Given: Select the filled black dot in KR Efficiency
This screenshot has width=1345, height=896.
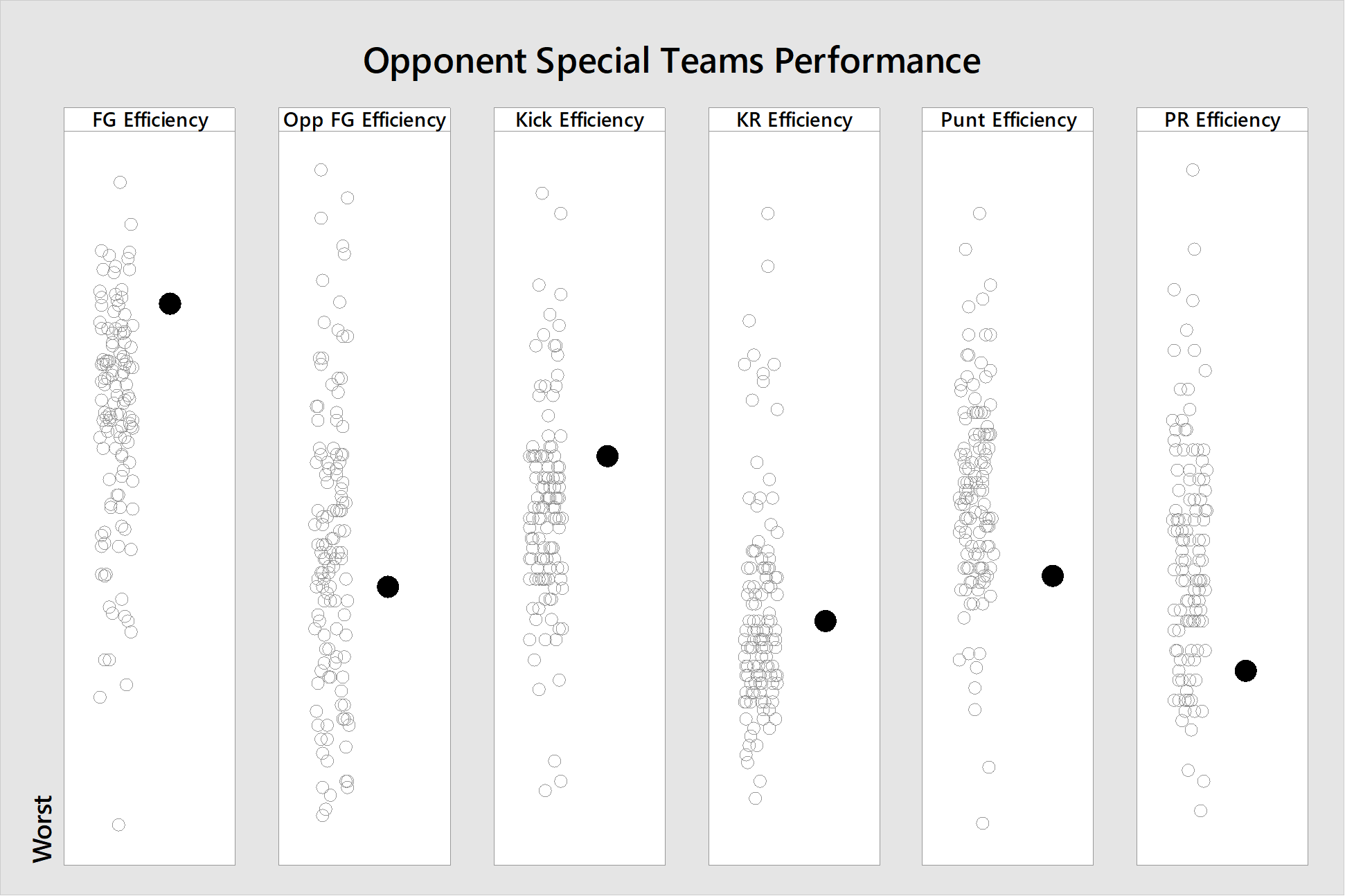Looking at the screenshot, I should [x=825, y=621].
